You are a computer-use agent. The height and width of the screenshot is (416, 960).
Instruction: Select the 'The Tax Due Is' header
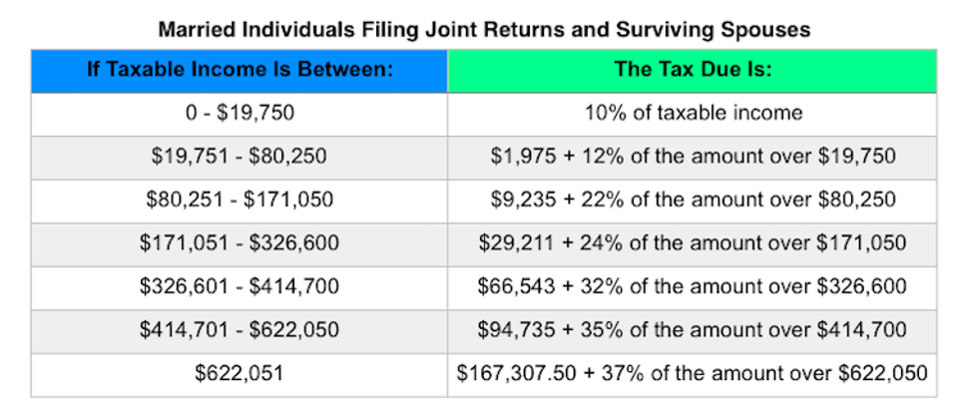coord(692,70)
